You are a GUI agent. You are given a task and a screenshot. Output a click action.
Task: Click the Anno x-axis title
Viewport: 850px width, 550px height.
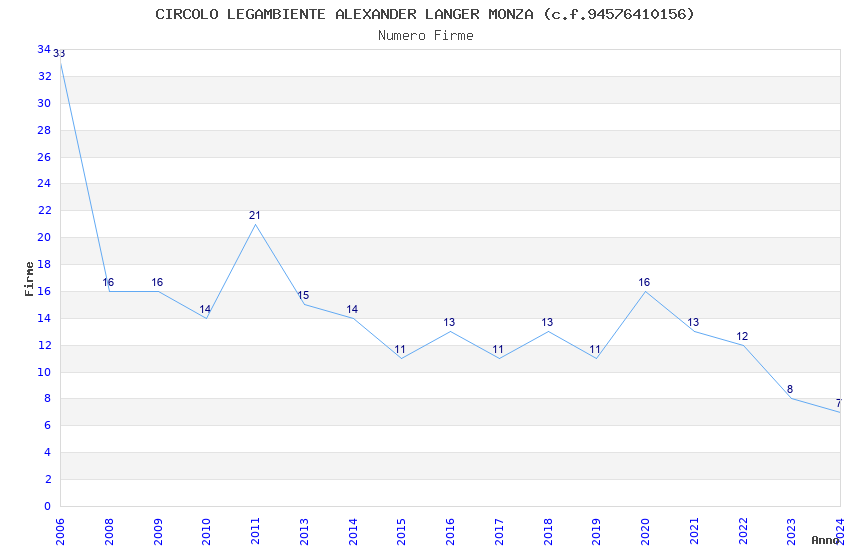click(x=825, y=540)
